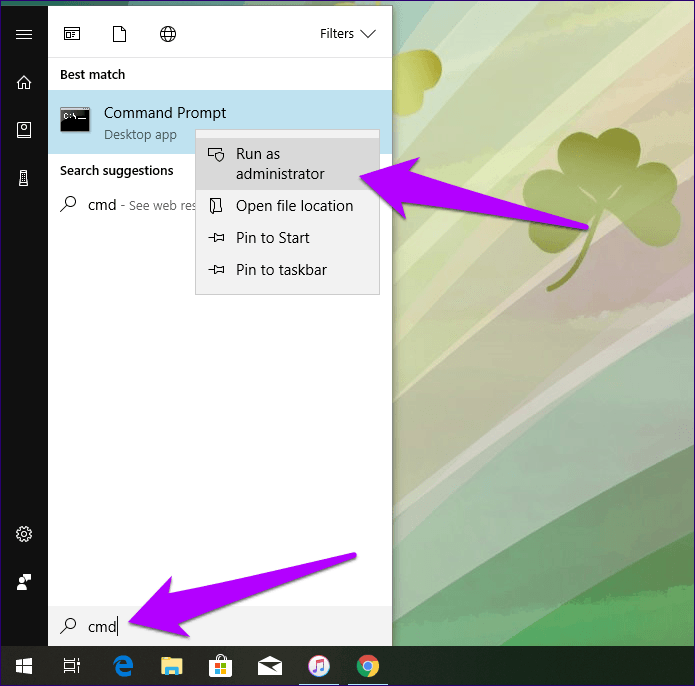The width and height of the screenshot is (695, 686).
Task: Click the magnifier icon in search box
Action: (68, 626)
